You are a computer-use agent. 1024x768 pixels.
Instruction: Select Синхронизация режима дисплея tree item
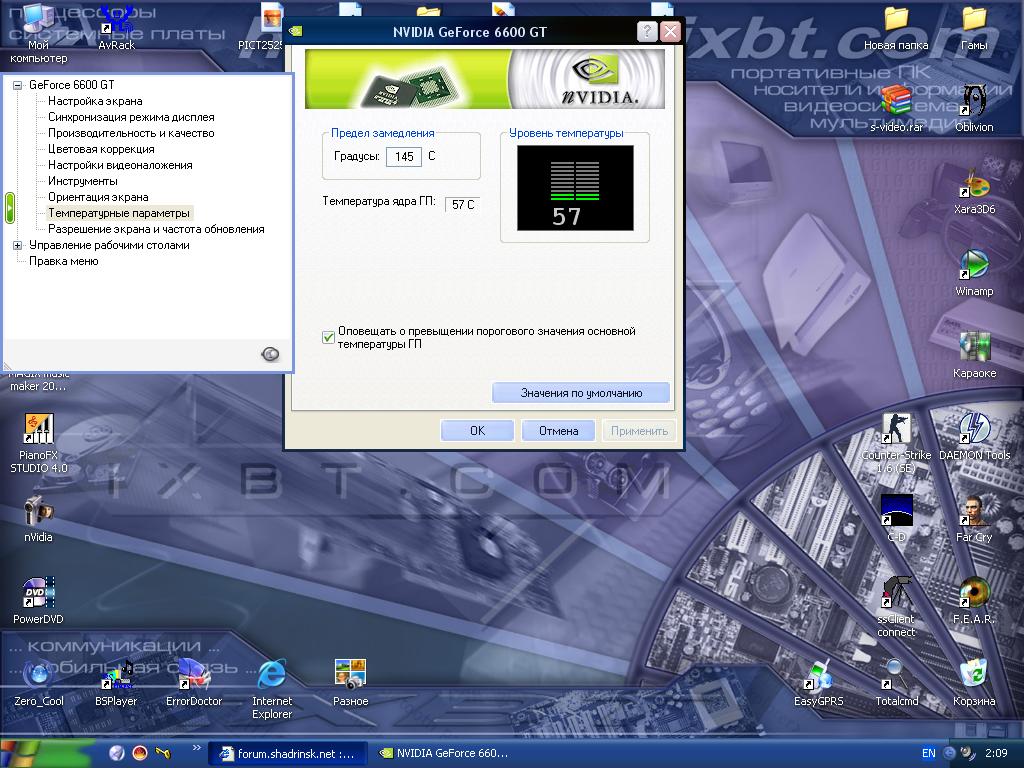click(x=131, y=117)
